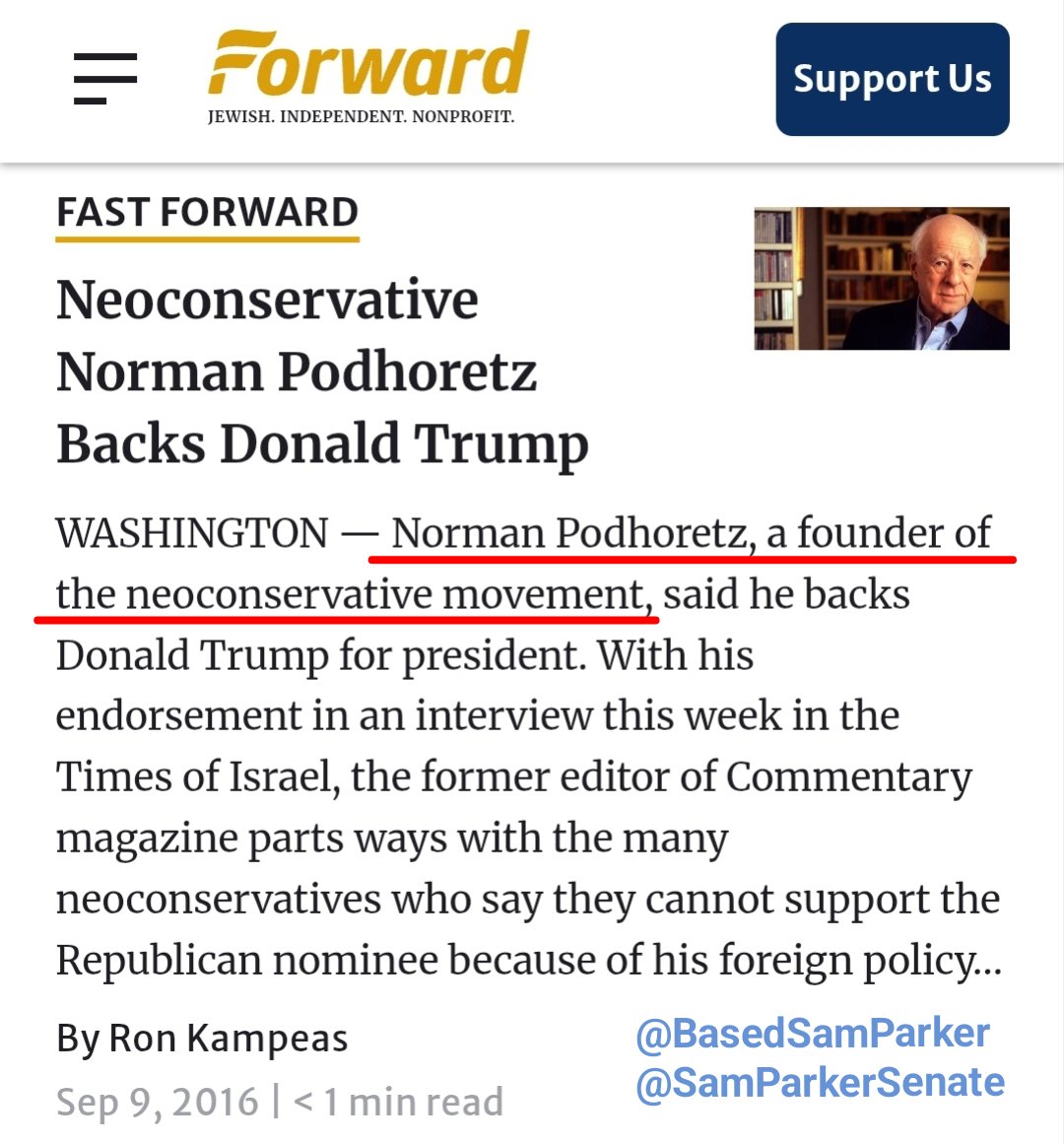Click 'Donald Trump for president' in excerpt
The width and height of the screenshot is (1064, 1144).
coord(320,655)
